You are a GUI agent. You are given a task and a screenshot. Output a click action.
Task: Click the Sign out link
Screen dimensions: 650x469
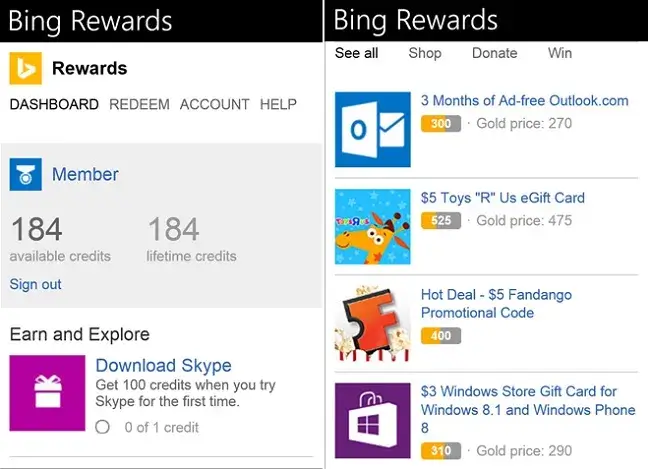pyautogui.click(x=36, y=284)
